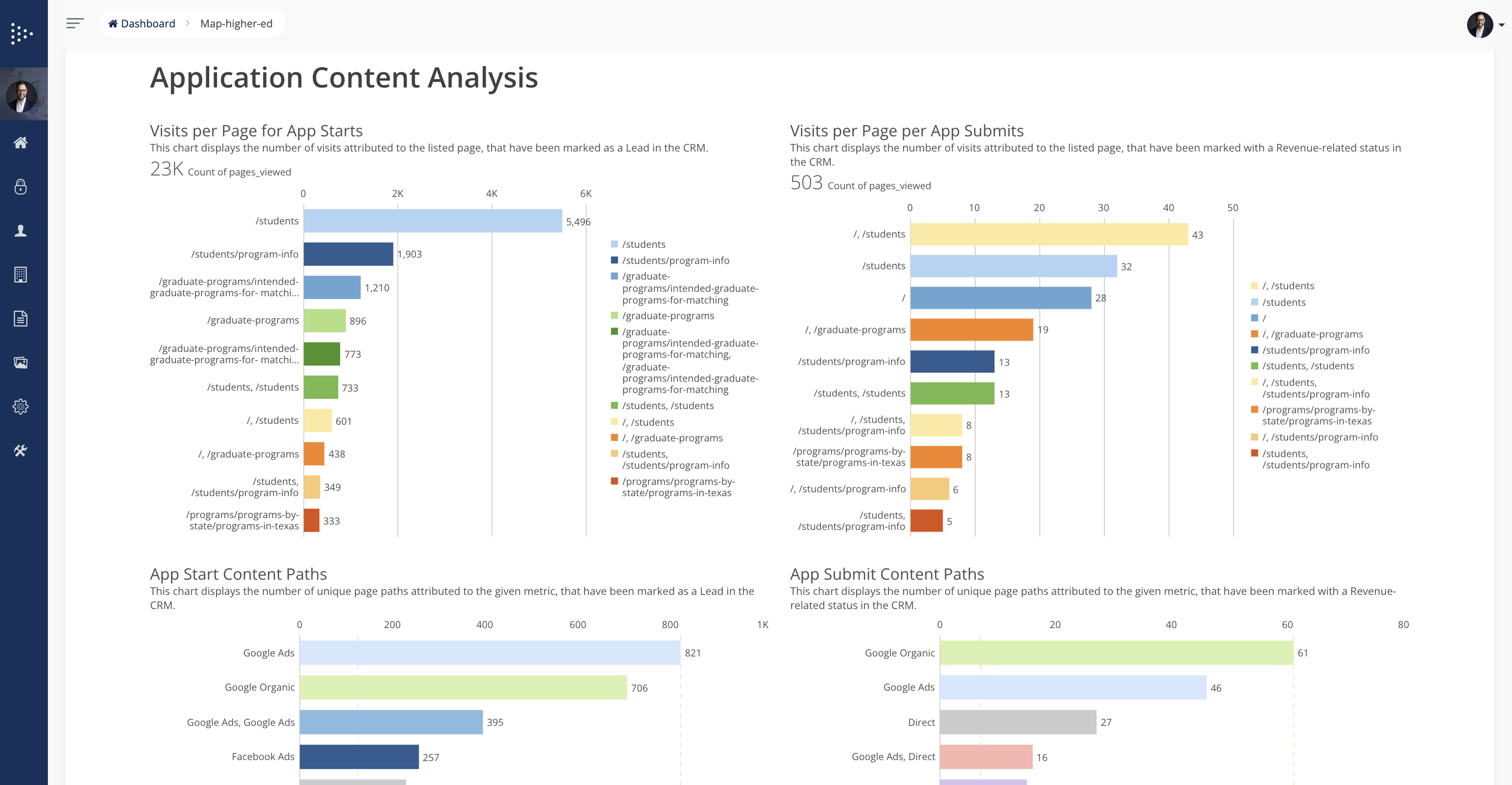1512x785 pixels.
Task: Click the /students, /students bar valued 733
Action: click(321, 388)
